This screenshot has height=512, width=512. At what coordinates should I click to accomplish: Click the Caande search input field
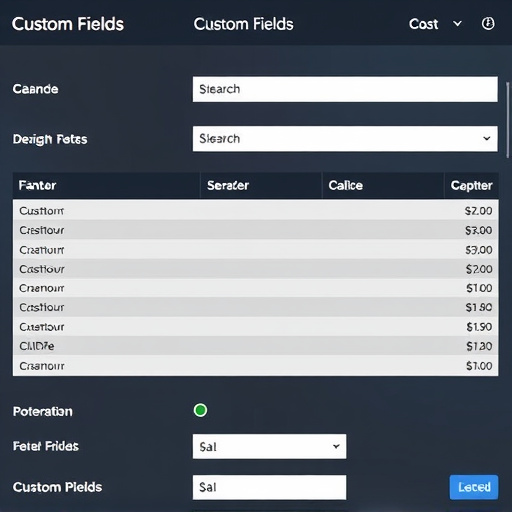[x=345, y=89]
